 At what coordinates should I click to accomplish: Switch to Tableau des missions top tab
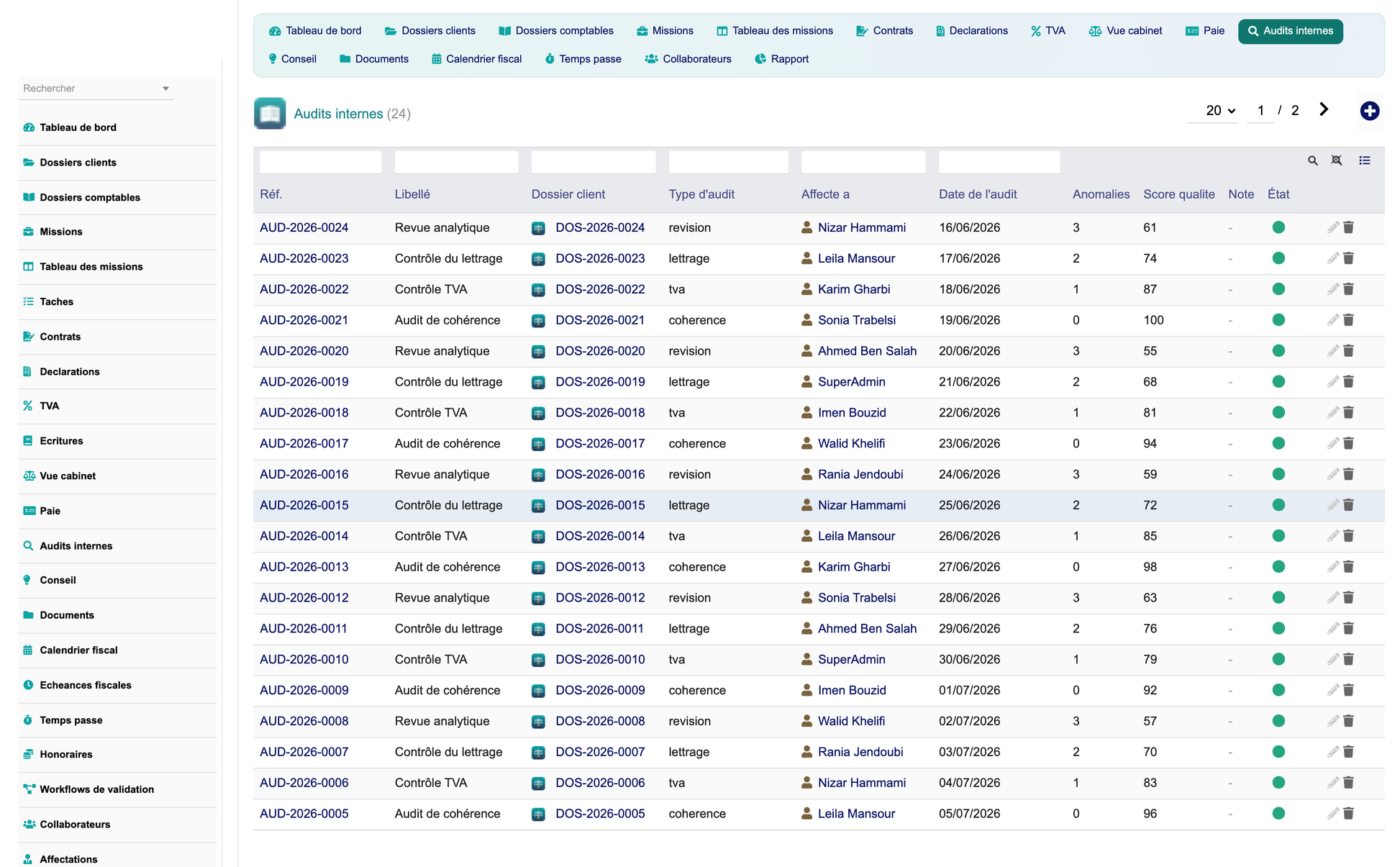pyautogui.click(x=775, y=31)
